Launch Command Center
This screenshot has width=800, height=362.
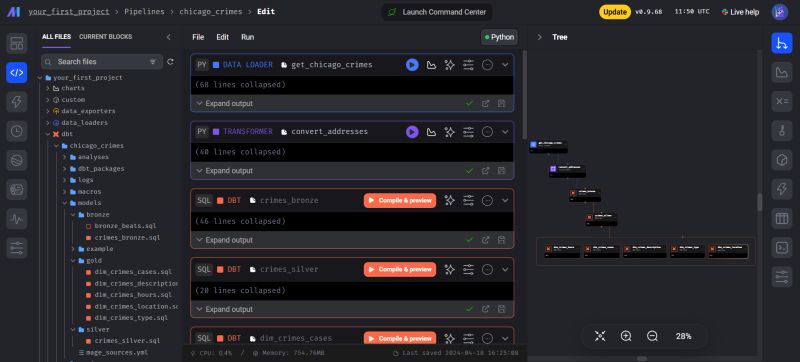point(437,12)
